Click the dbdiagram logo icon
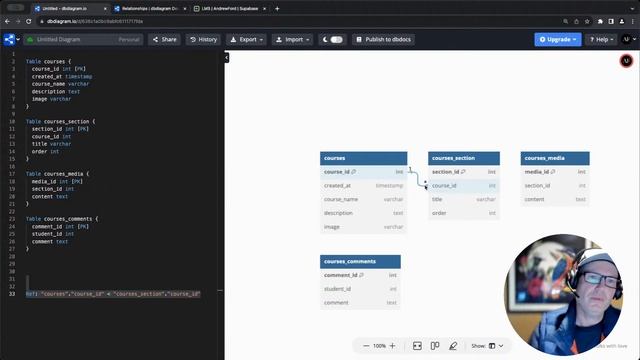Screen dimensions: 640x360 [x=9, y=40]
